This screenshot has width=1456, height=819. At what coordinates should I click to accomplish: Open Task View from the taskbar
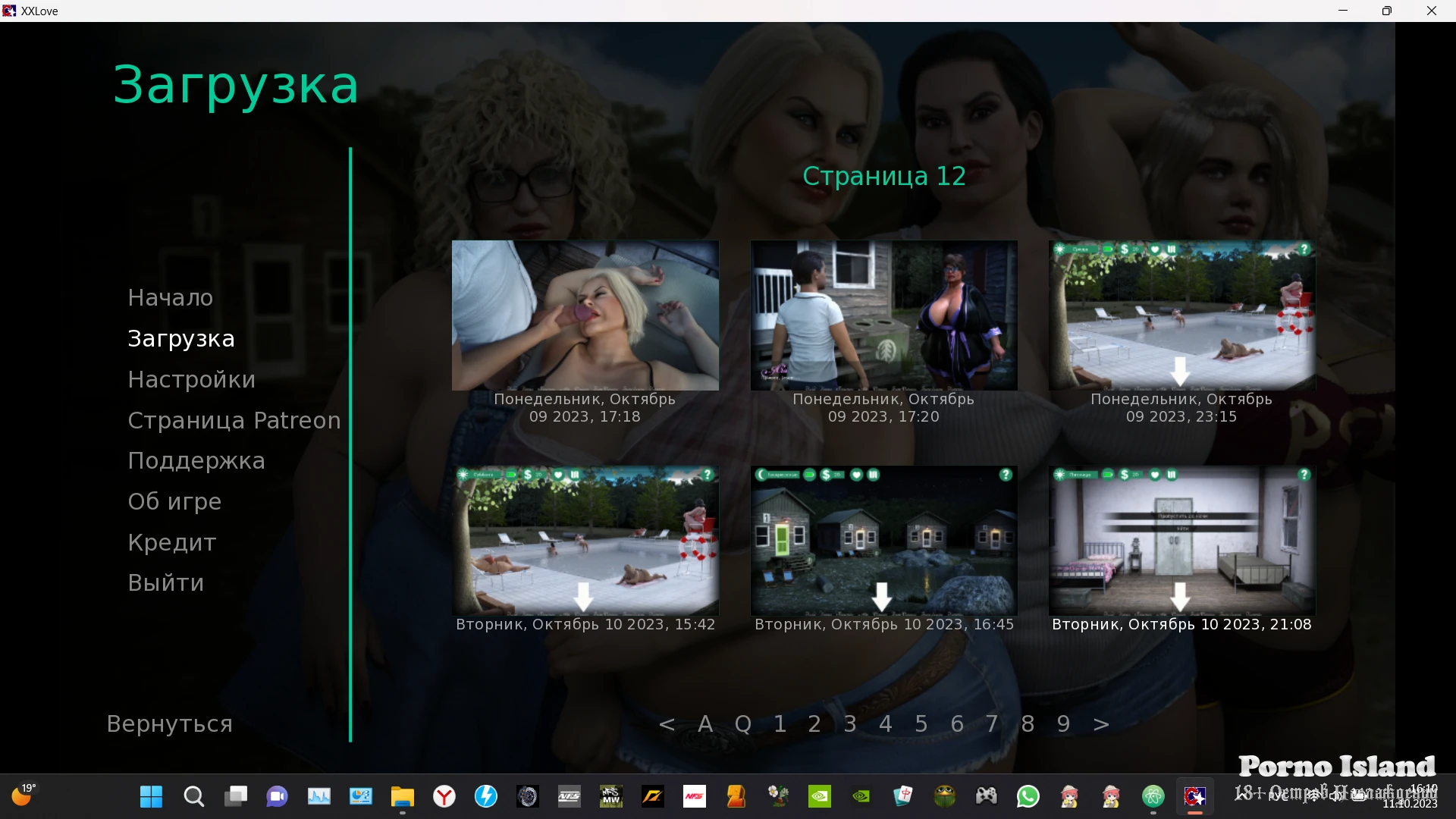click(x=236, y=796)
